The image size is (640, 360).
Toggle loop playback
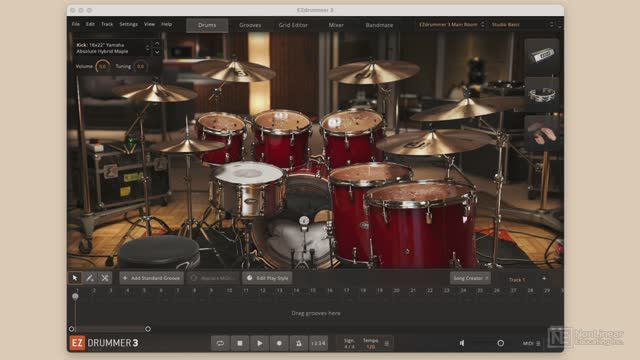coord(220,343)
